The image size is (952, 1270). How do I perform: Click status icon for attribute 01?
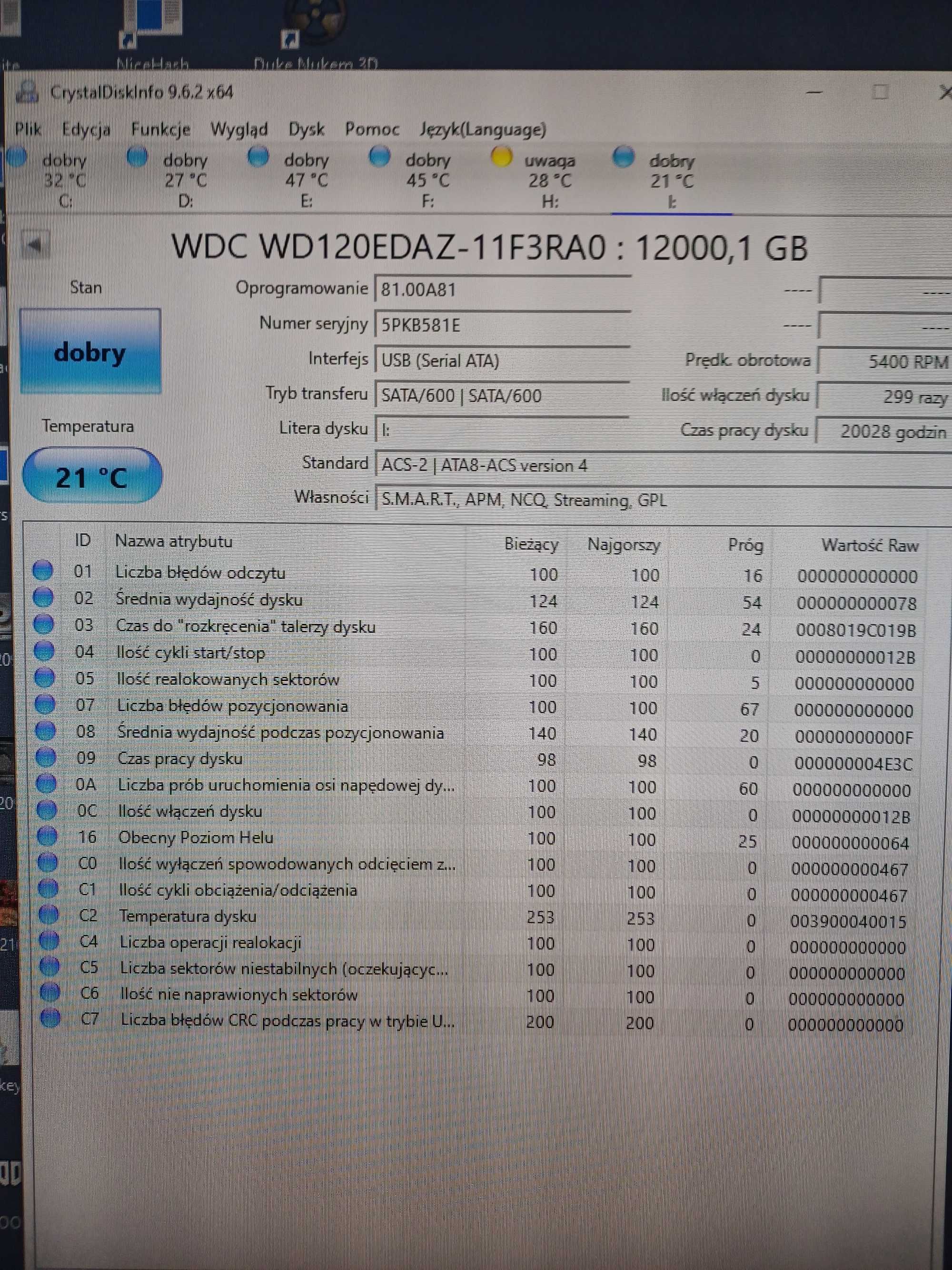click(42, 570)
